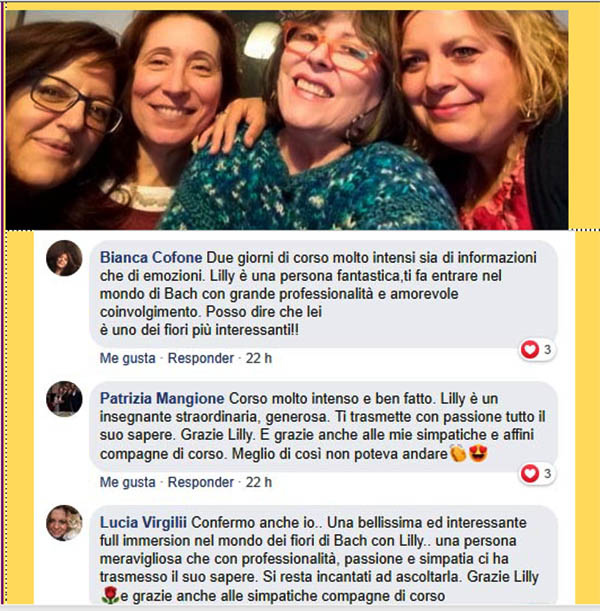This screenshot has height=611, width=600.
Task: Click Bianca Cofone's comment text bubble
Action: click(323, 294)
